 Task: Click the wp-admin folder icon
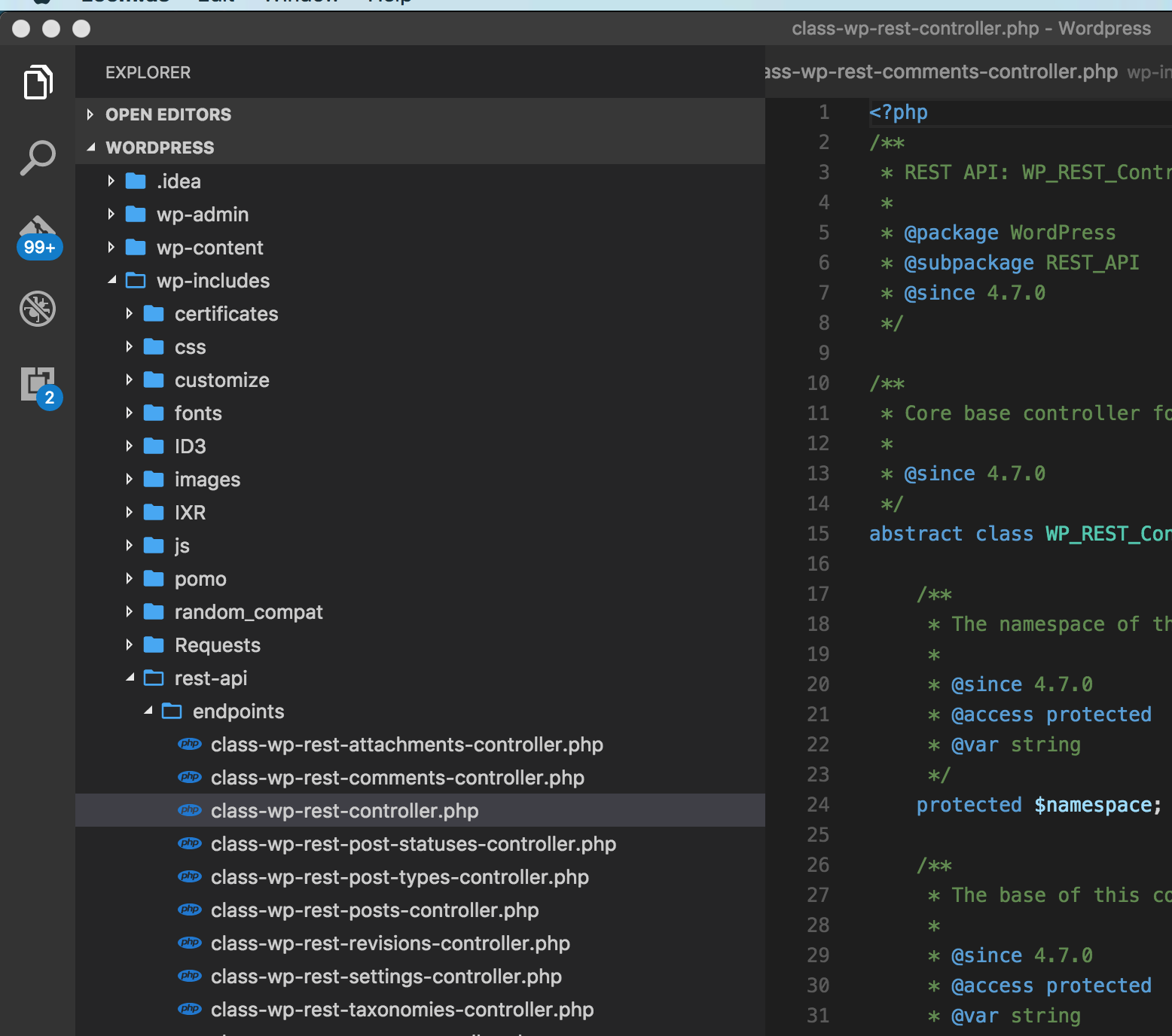(136, 215)
